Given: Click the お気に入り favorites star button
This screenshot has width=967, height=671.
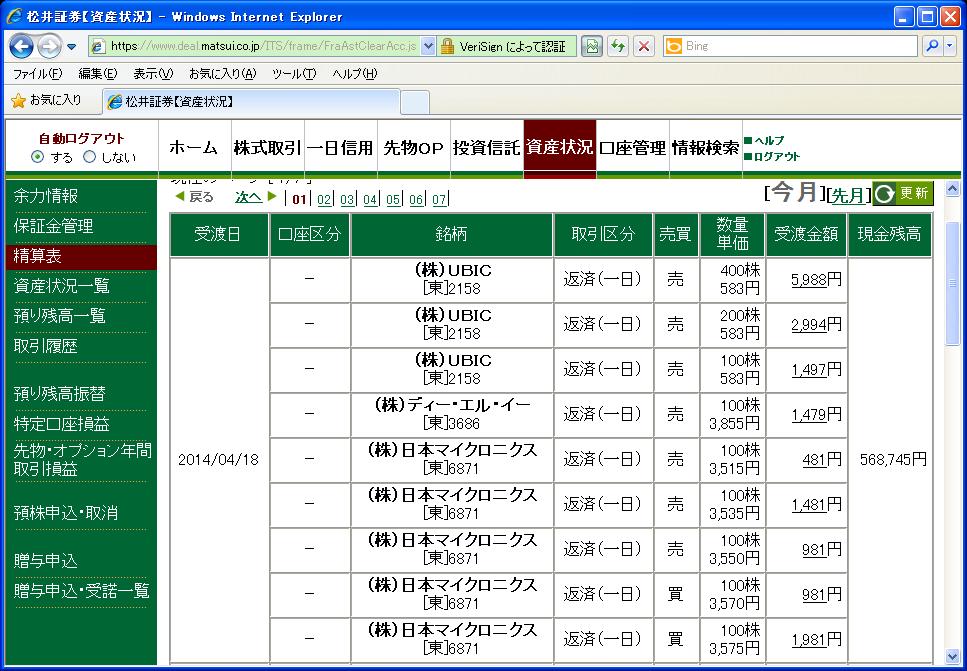Looking at the screenshot, I should tap(47, 101).
